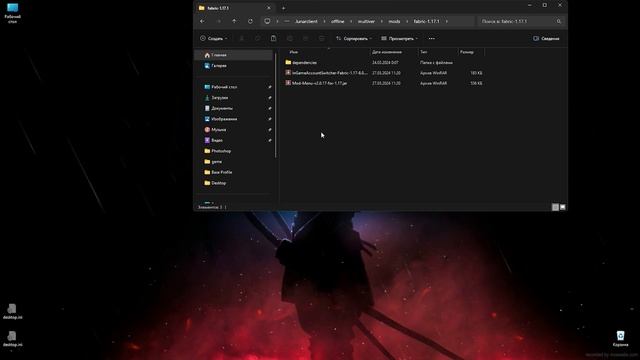
Task: Toggle the Сведения details pane
Action: [x=546, y=38]
